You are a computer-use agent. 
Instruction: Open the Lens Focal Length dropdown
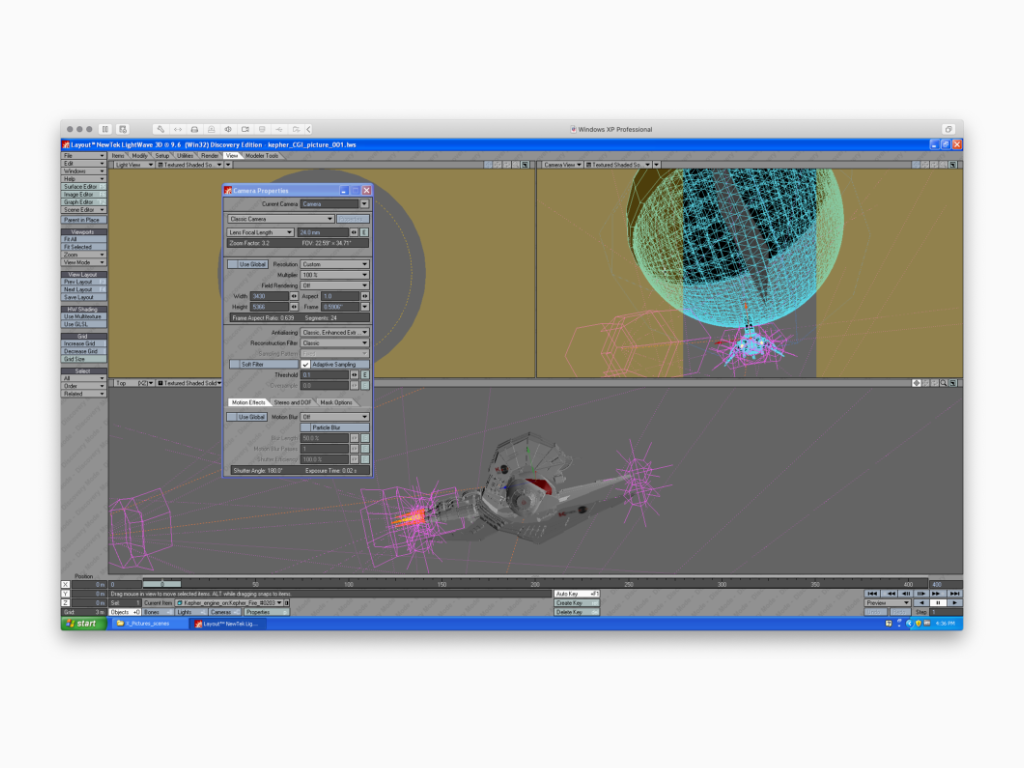[x=261, y=232]
